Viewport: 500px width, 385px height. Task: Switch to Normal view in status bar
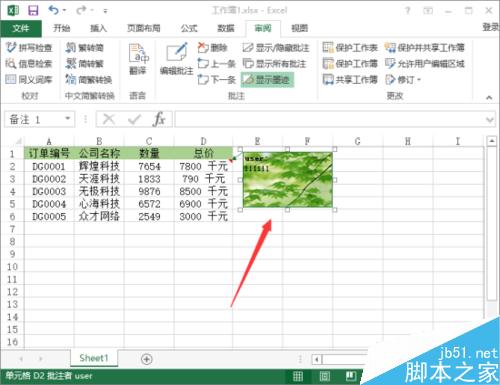(x=298, y=377)
